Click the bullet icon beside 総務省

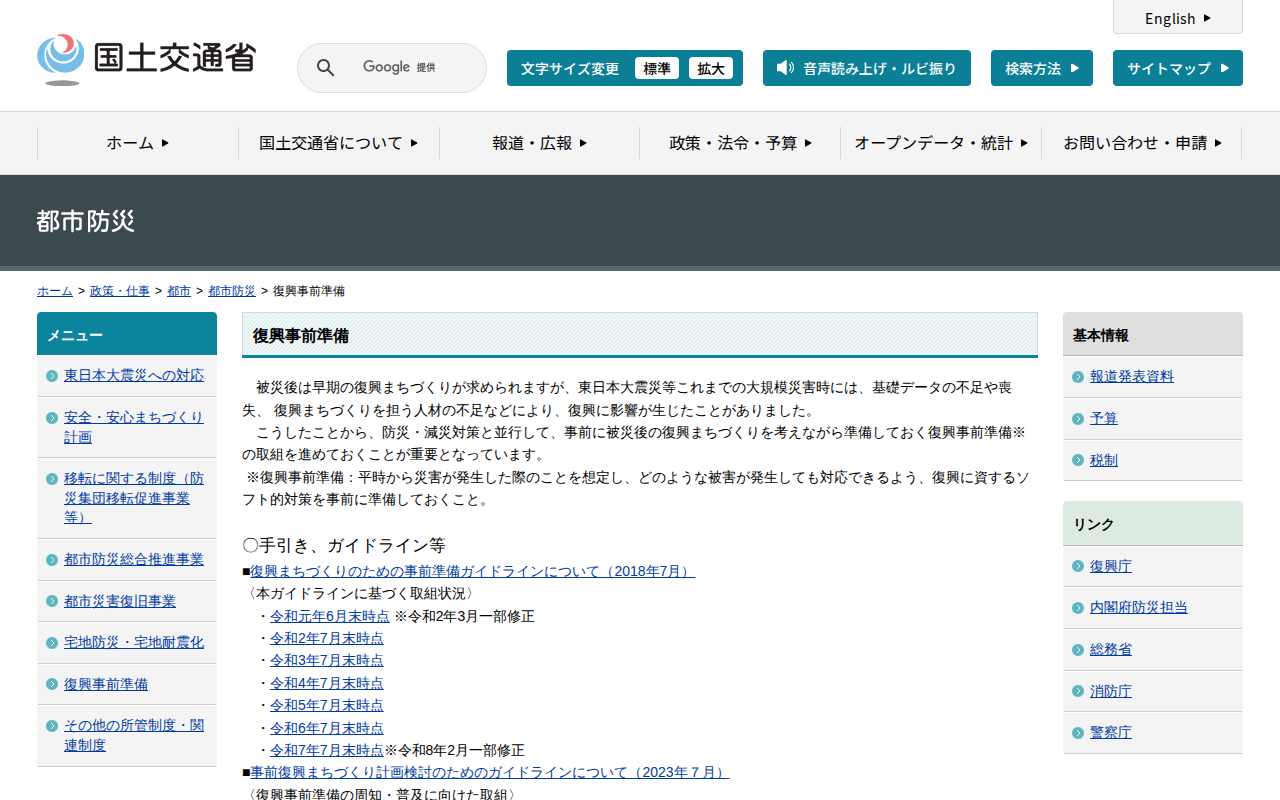coord(1078,650)
